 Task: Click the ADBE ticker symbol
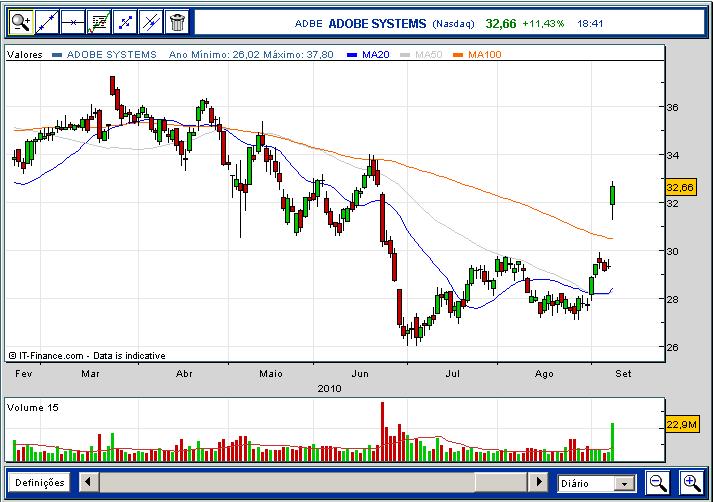[308, 24]
